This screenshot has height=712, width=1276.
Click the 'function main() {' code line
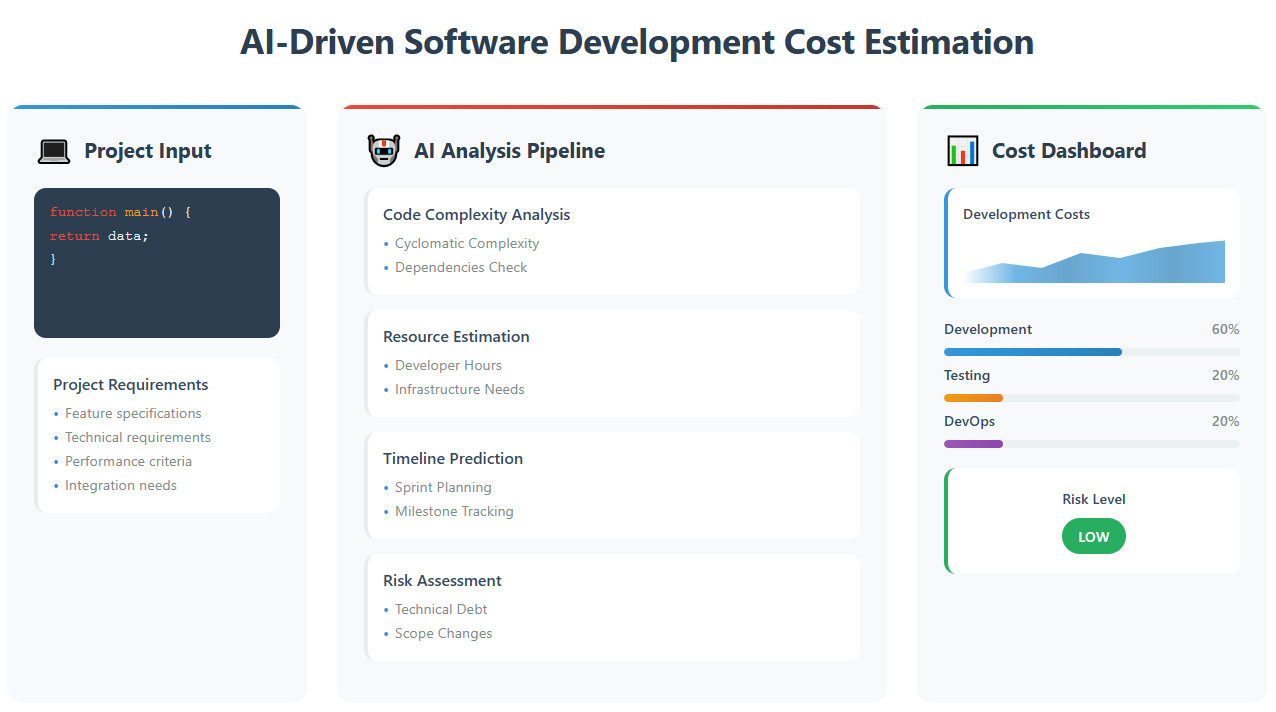(120, 212)
